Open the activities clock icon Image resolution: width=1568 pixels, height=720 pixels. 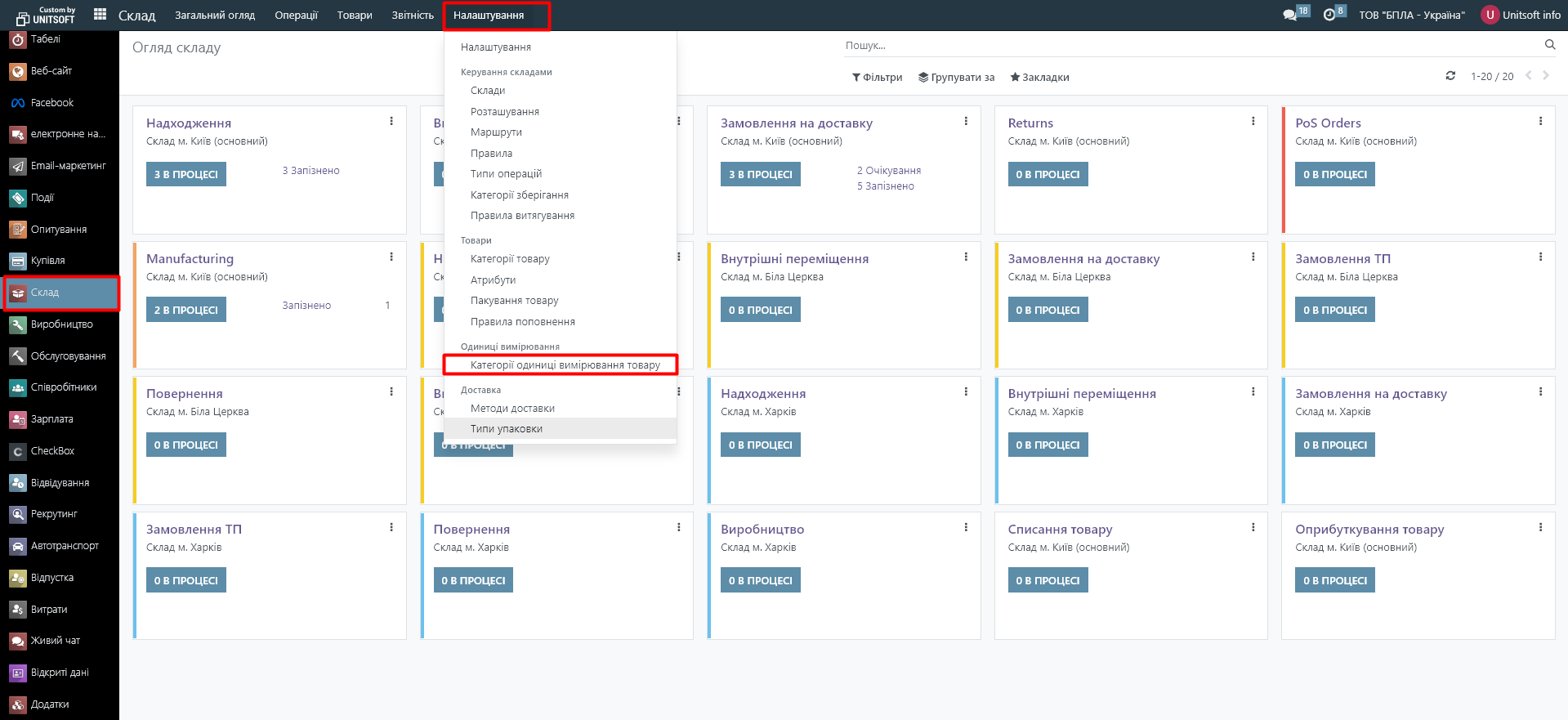[x=1329, y=15]
